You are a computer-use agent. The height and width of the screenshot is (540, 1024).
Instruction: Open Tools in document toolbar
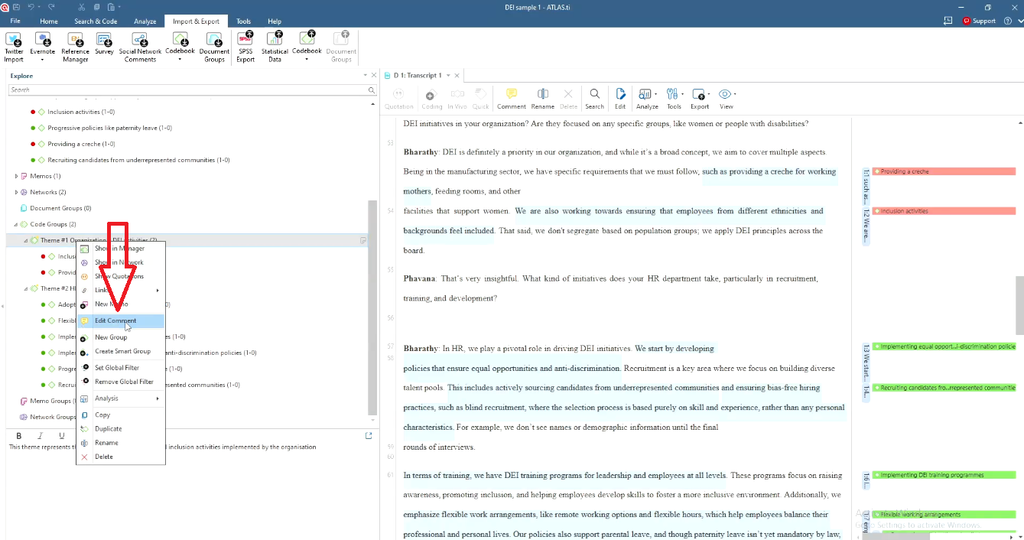coord(674,99)
